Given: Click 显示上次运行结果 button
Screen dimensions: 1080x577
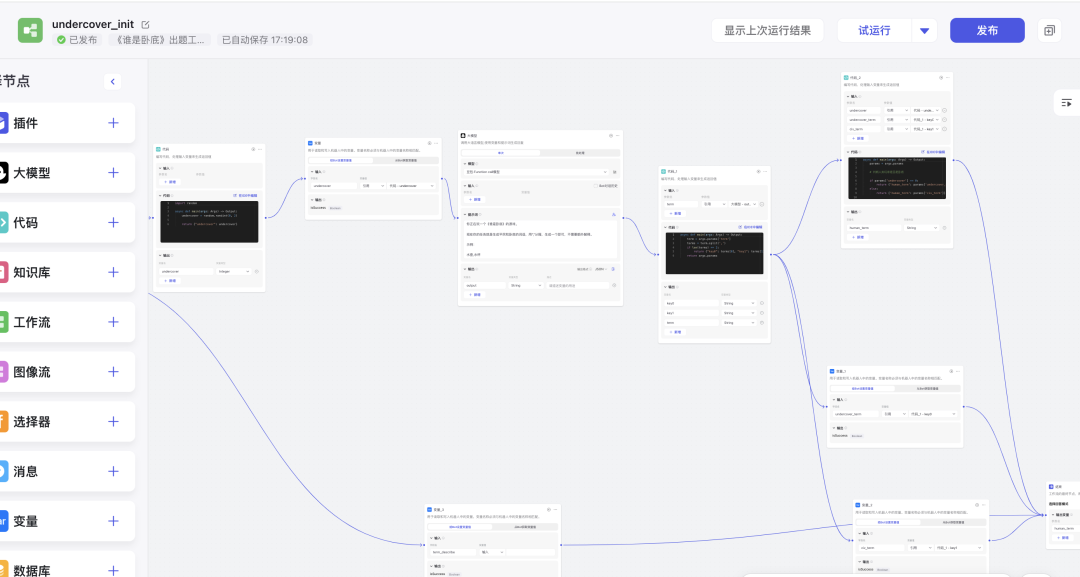Looking at the screenshot, I should [x=767, y=31].
